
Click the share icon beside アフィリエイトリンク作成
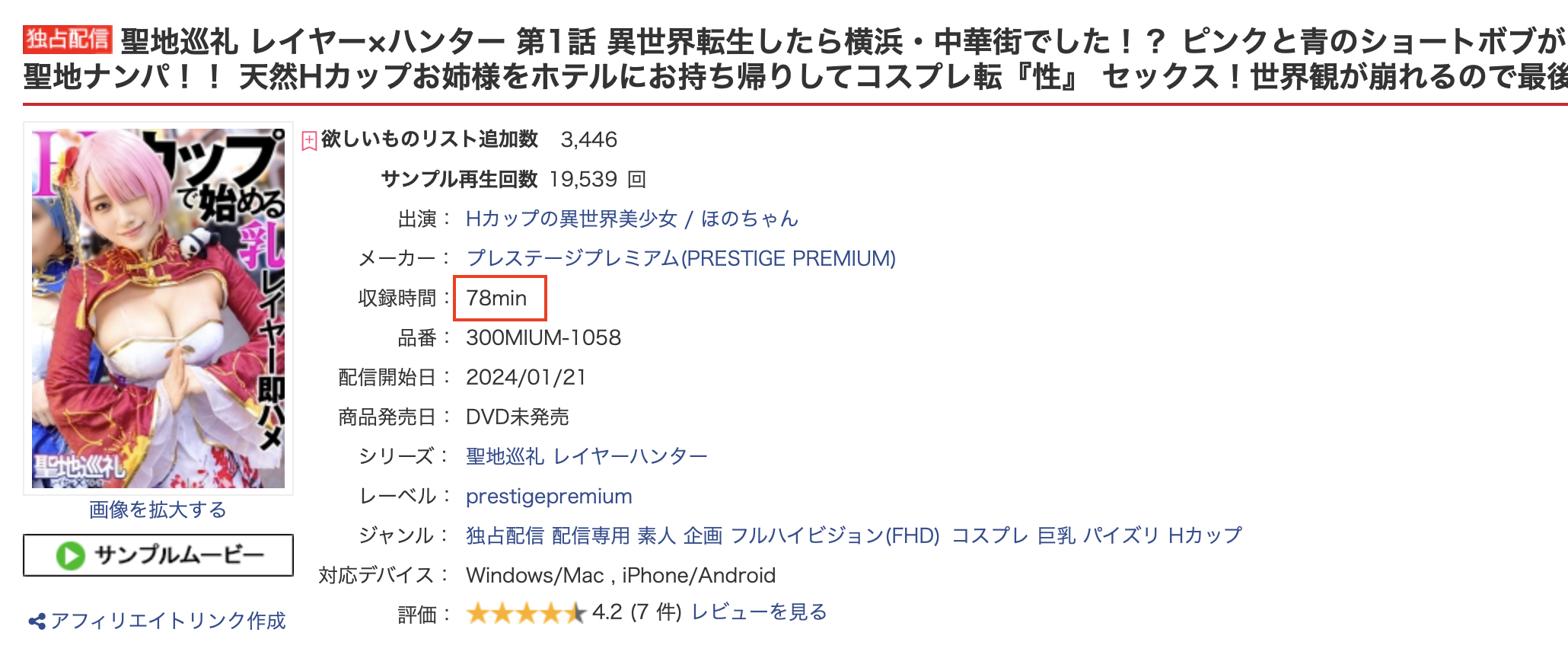(37, 621)
